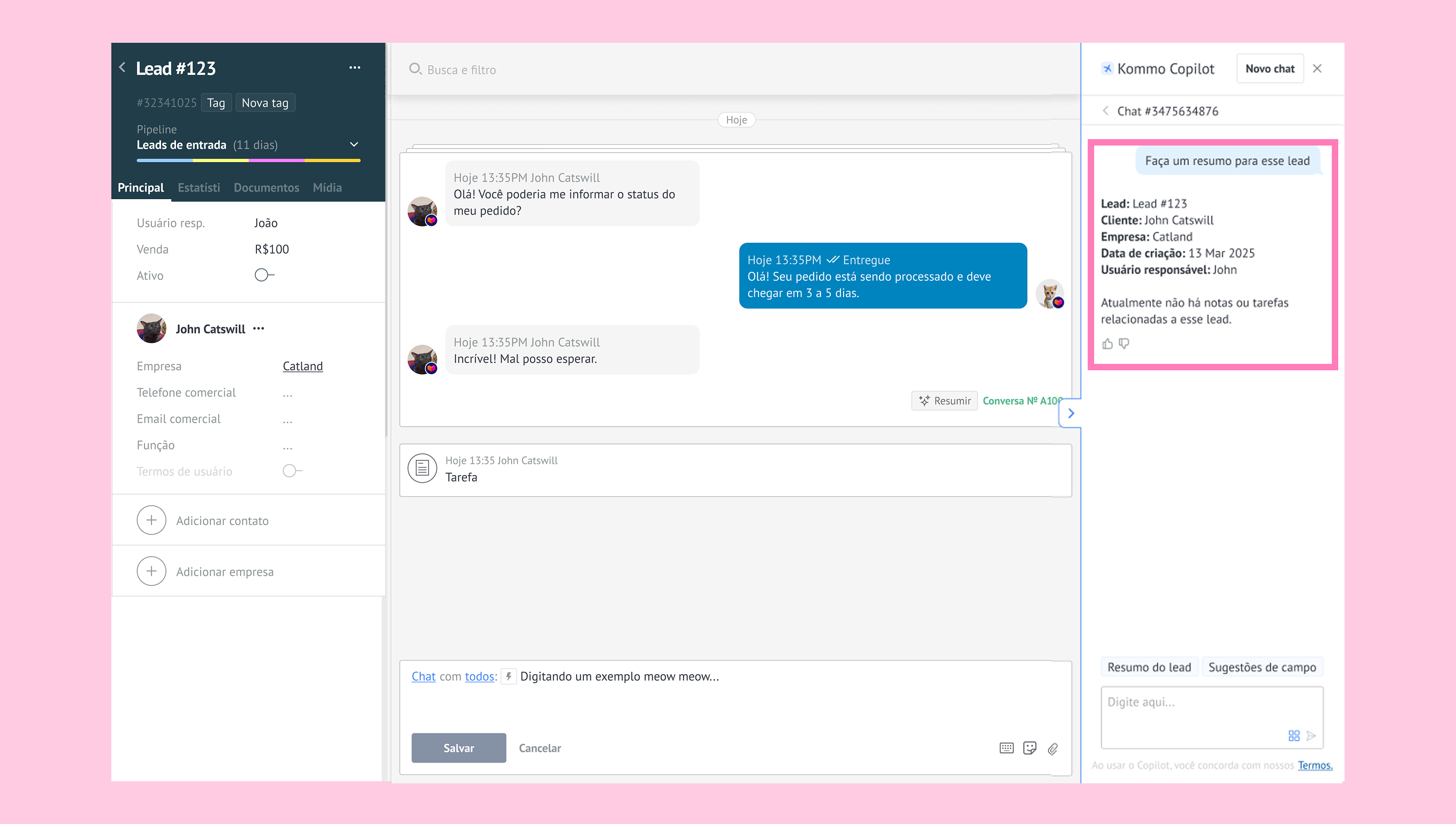
Task: Open the Documentos tab
Action: click(266, 187)
